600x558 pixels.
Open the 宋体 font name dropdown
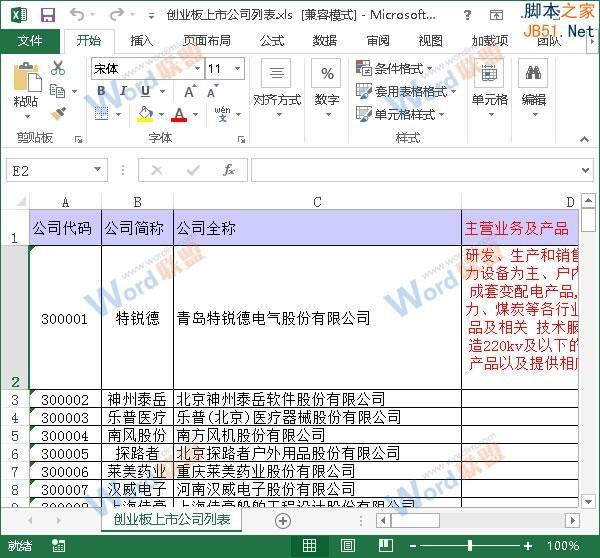[x=197, y=69]
